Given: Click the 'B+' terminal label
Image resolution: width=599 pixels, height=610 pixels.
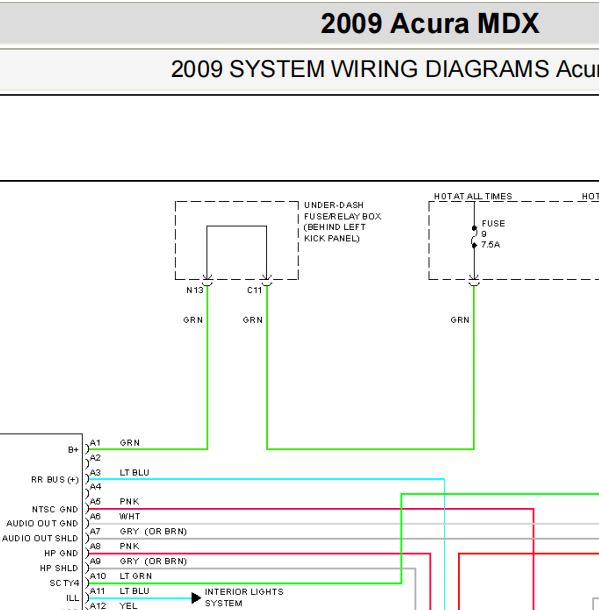Looking at the screenshot, I should (73, 450).
